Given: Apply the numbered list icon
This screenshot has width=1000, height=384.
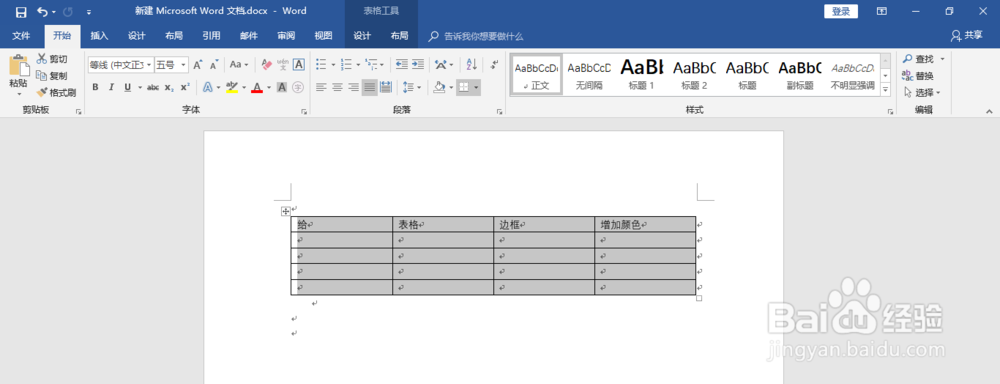Looking at the screenshot, I should pos(346,64).
